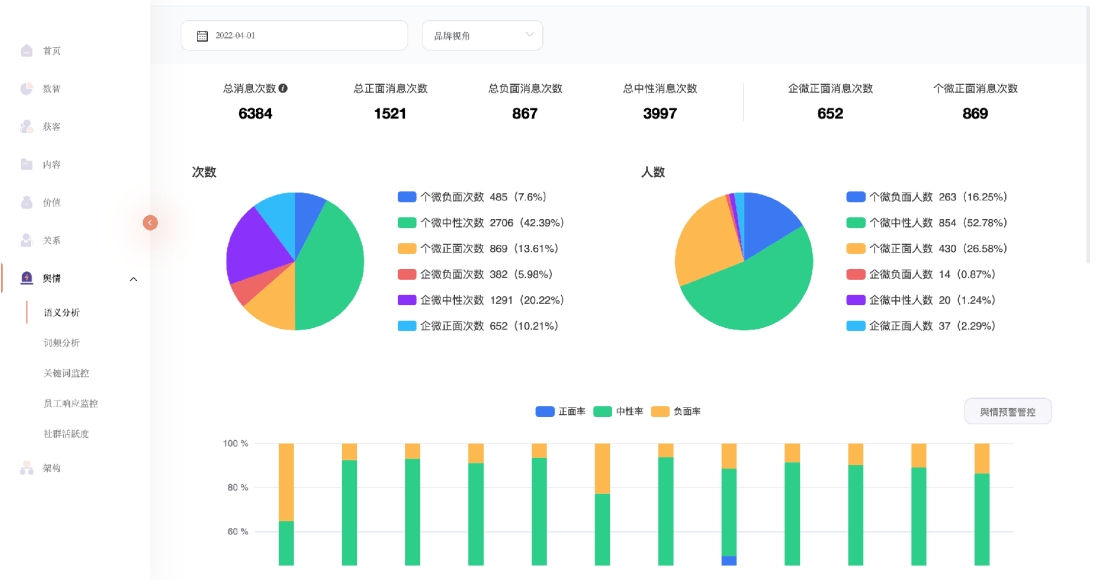Click the 60 % axis label
Screen dimensions: 1100x586
coord(237,532)
